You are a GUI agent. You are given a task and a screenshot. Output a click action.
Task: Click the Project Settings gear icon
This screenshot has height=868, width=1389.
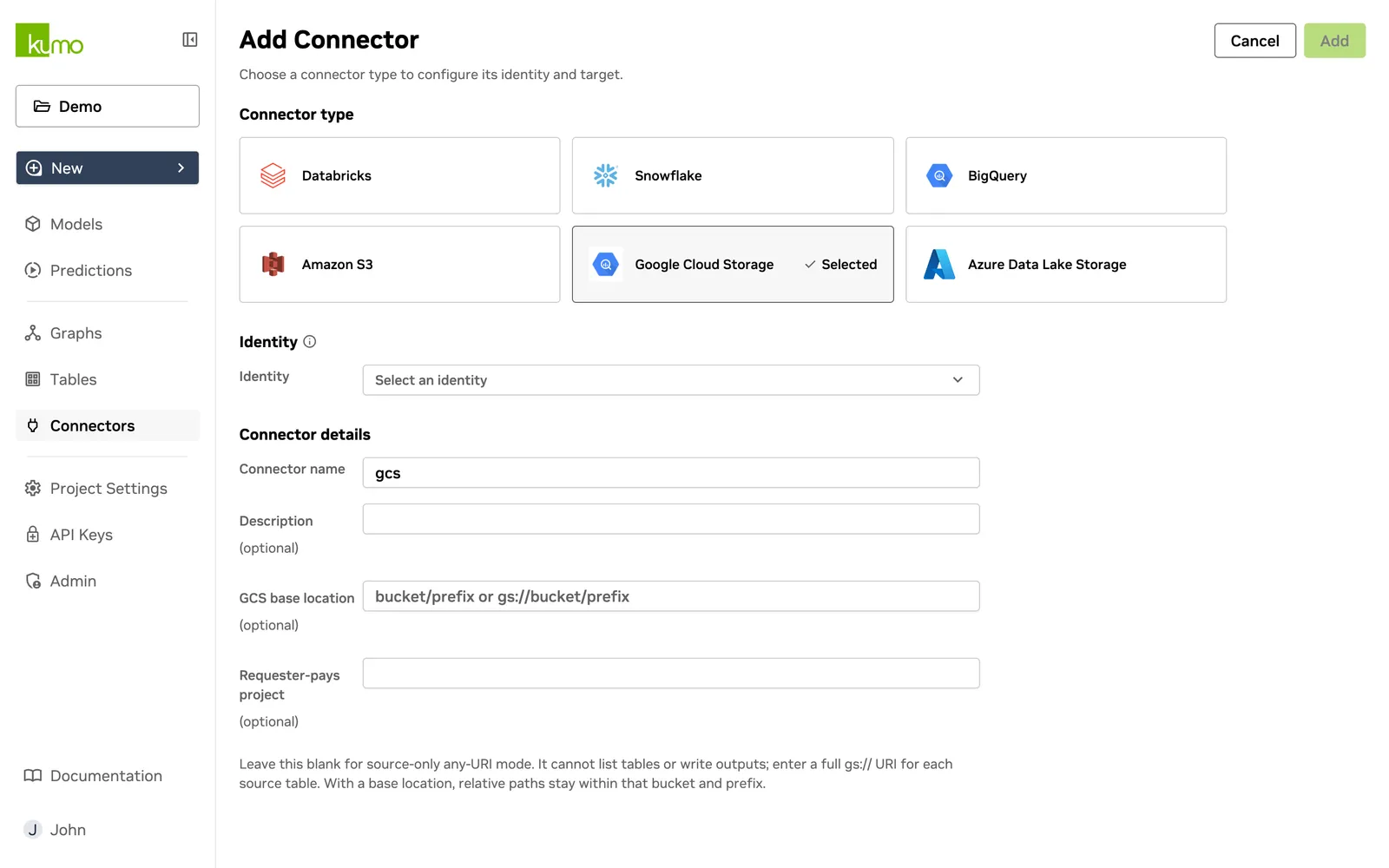pyautogui.click(x=33, y=489)
